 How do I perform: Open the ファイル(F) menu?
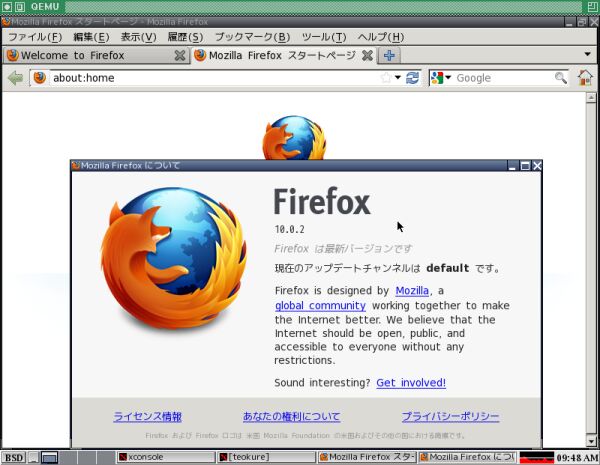[x=35, y=37]
